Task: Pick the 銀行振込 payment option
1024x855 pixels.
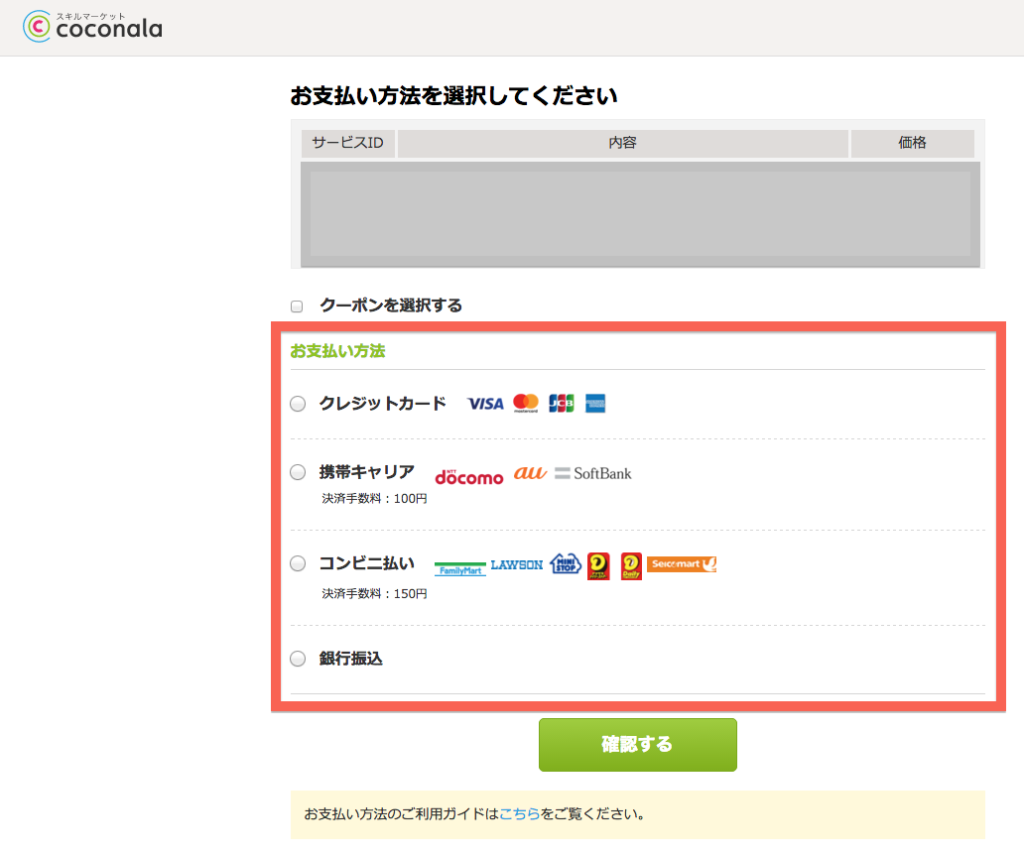Action: point(298,659)
